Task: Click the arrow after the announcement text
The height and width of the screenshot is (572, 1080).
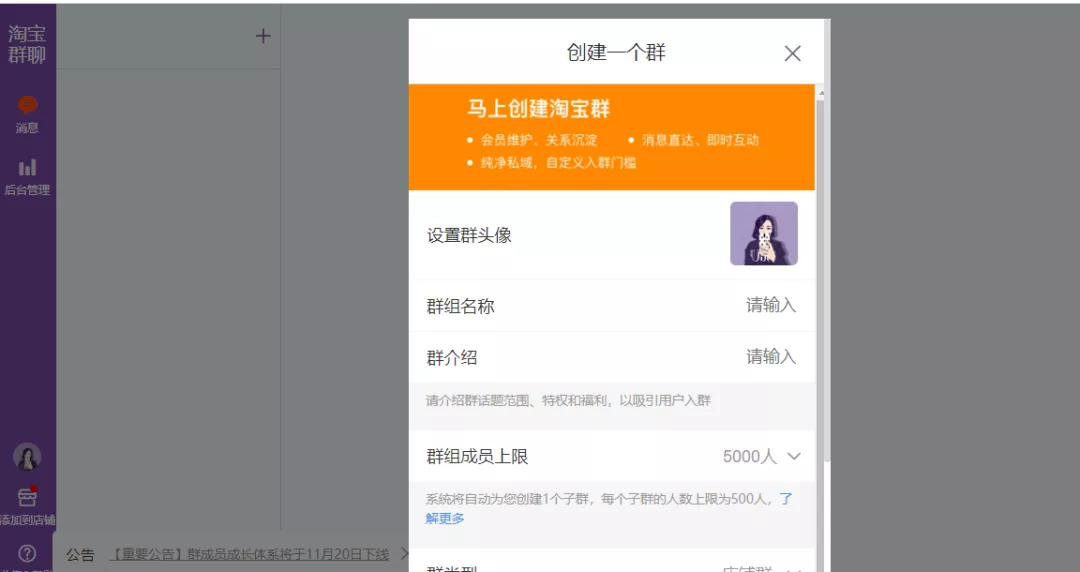Action: [403, 553]
